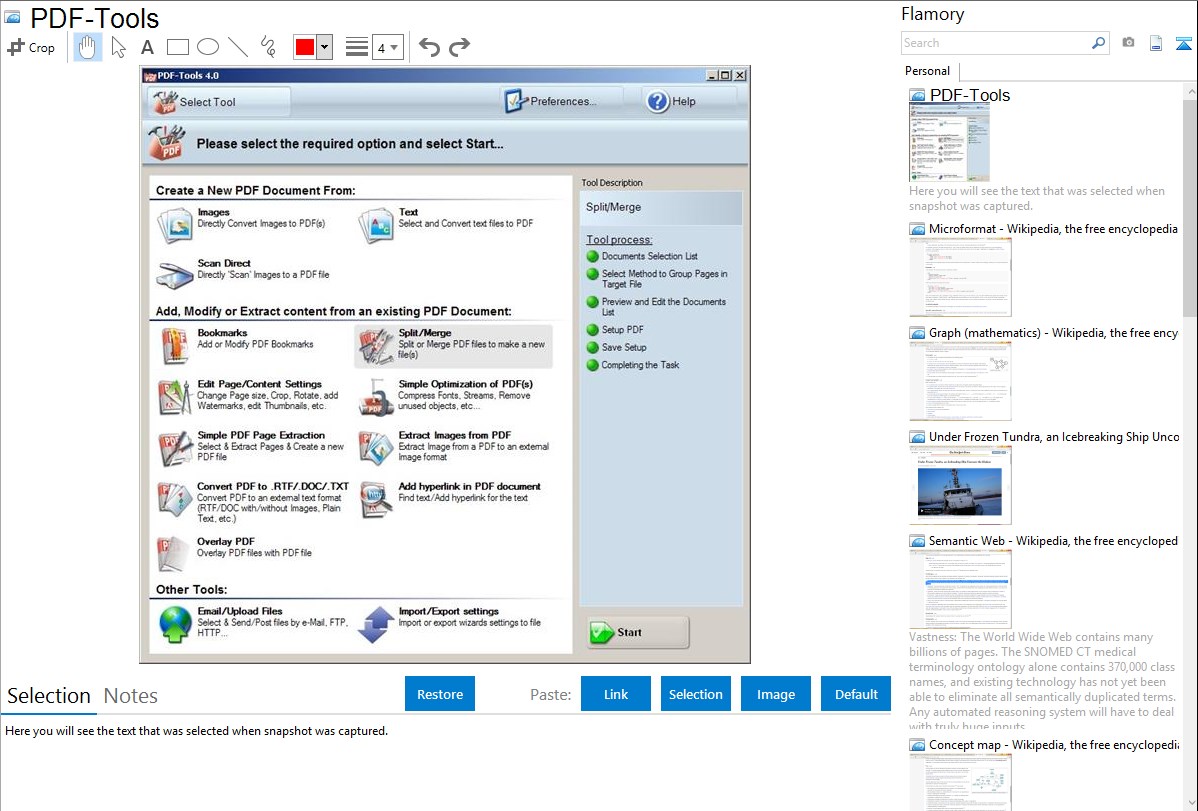Choose the arrow pointer tool
The height and width of the screenshot is (811, 1198).
coord(118,47)
